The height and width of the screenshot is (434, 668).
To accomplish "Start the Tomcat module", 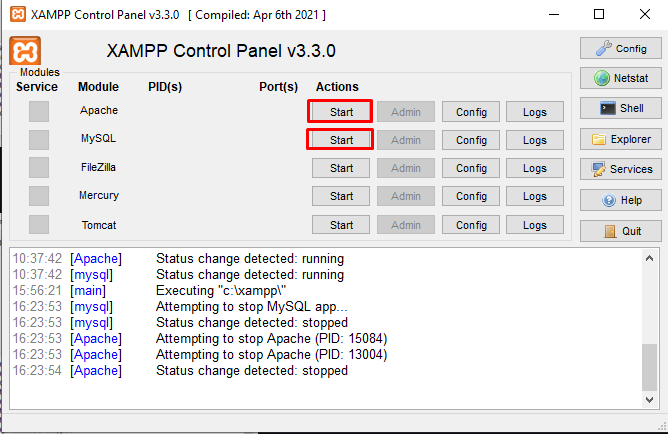I will pos(340,224).
